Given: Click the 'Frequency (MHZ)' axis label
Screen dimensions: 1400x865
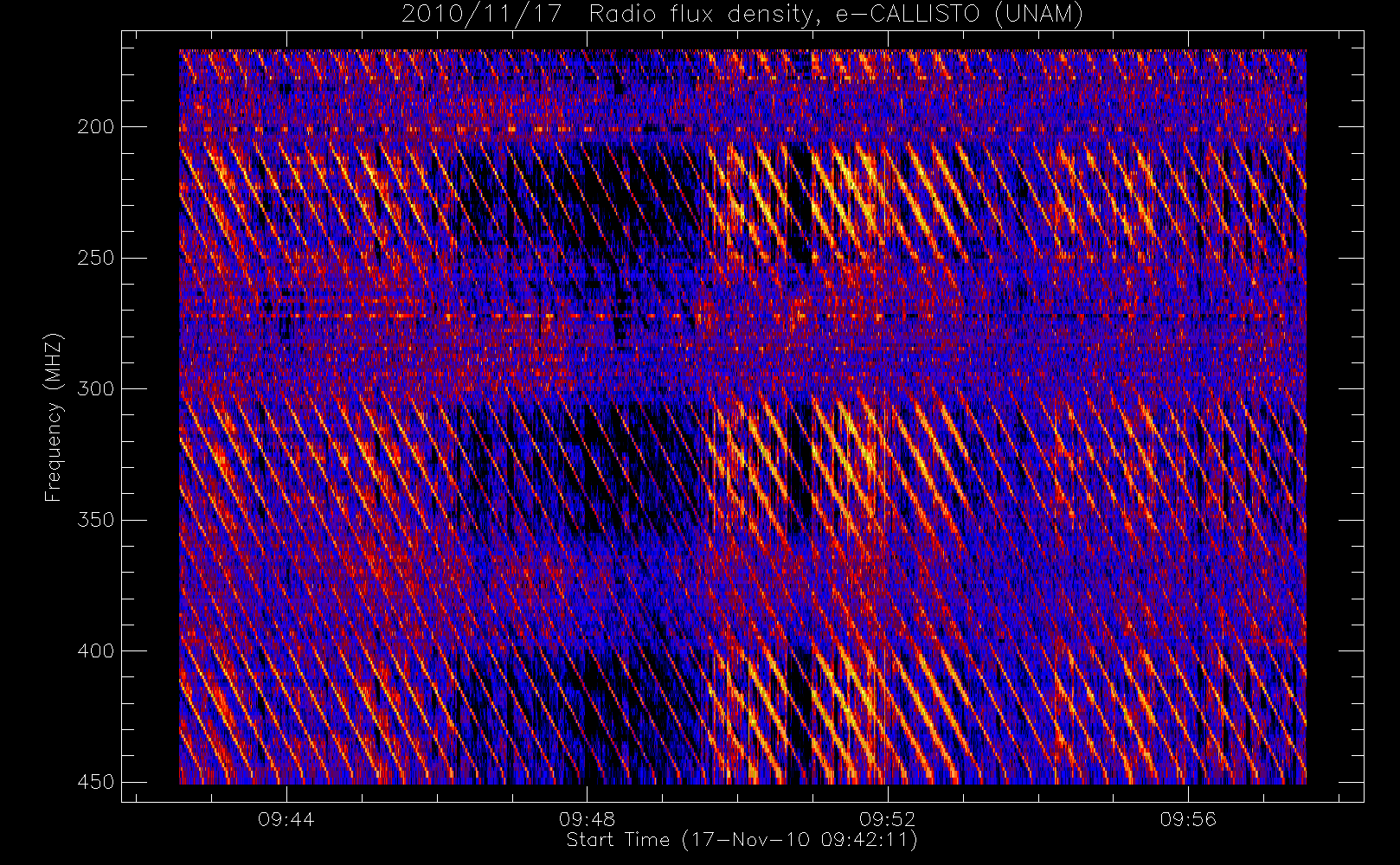Looking at the screenshot, I should [x=54, y=417].
